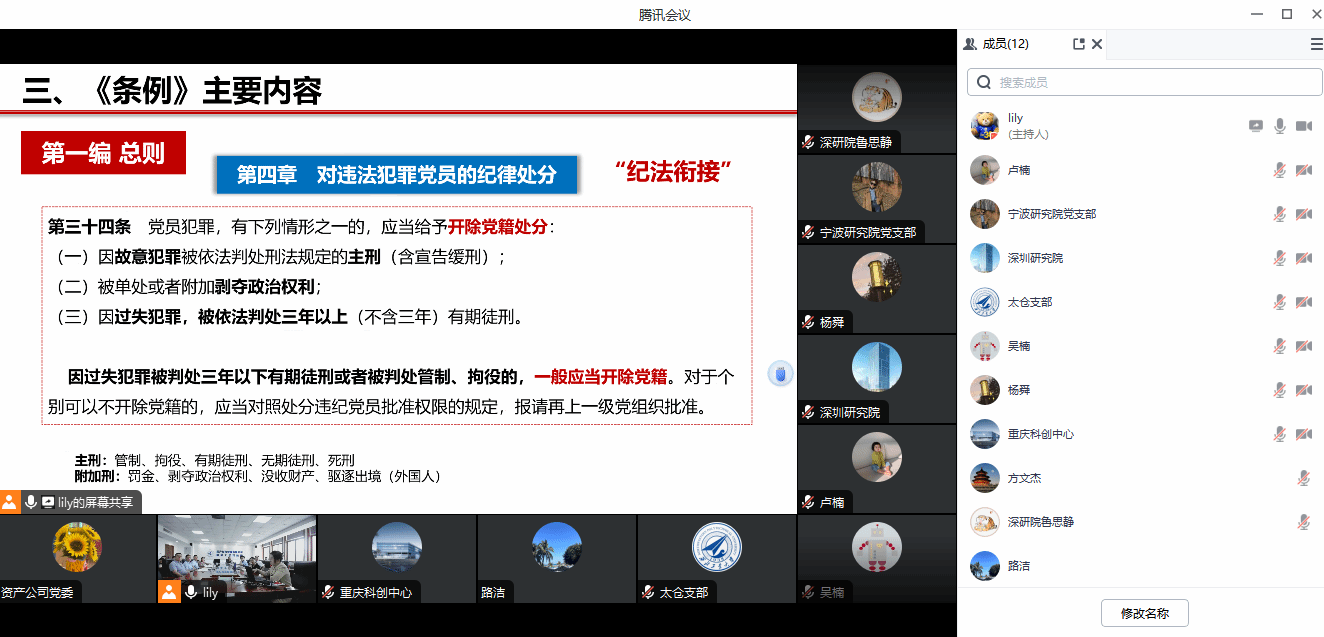Select the 深圳研究院 video tile
Screen dimensions: 1324x637
pos(877,378)
